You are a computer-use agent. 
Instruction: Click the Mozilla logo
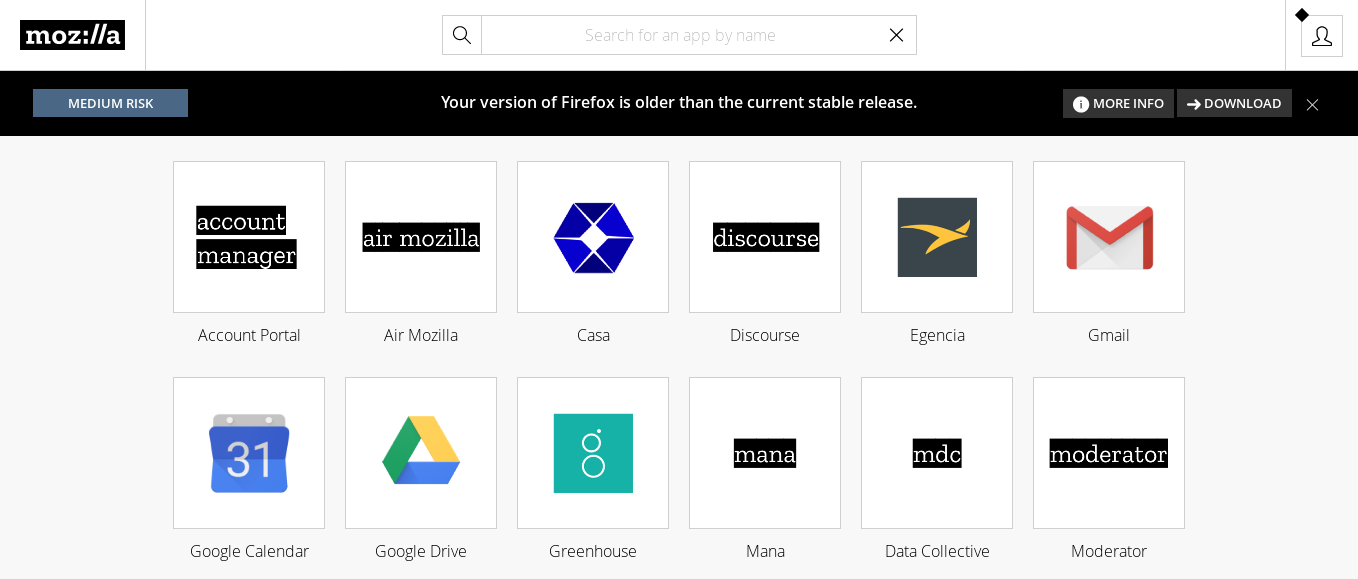(72, 35)
